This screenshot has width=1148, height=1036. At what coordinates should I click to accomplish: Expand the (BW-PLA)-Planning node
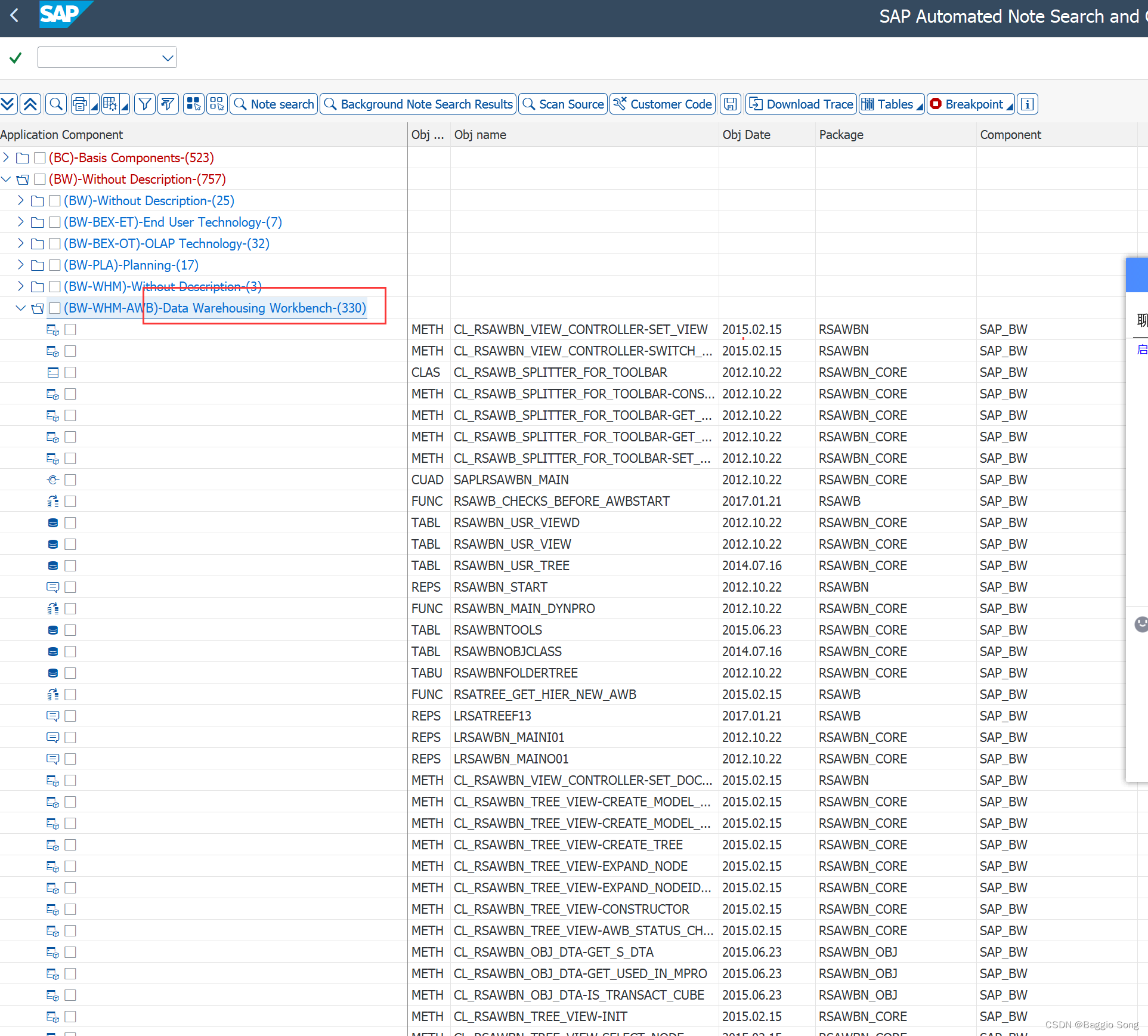pos(21,265)
